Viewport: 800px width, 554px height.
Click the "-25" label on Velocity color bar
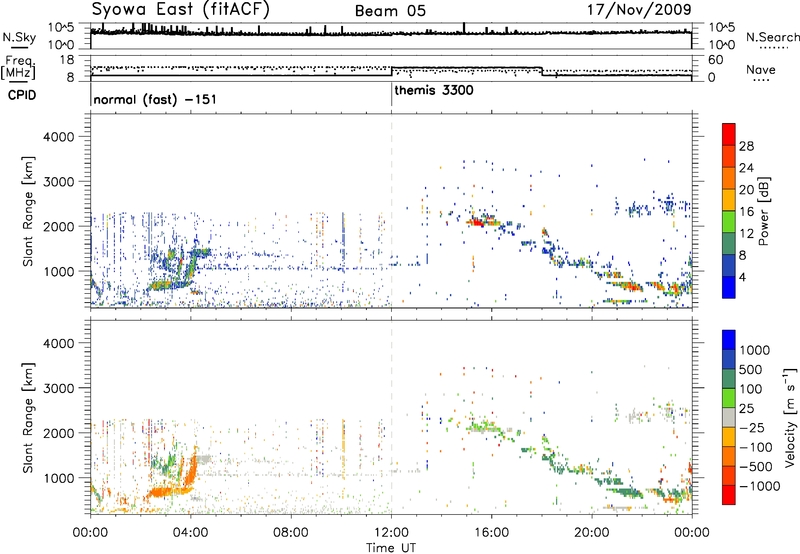point(754,428)
